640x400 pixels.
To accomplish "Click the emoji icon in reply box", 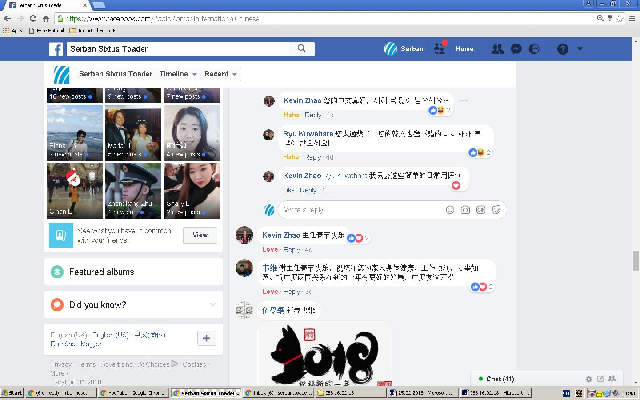I will [x=450, y=210].
